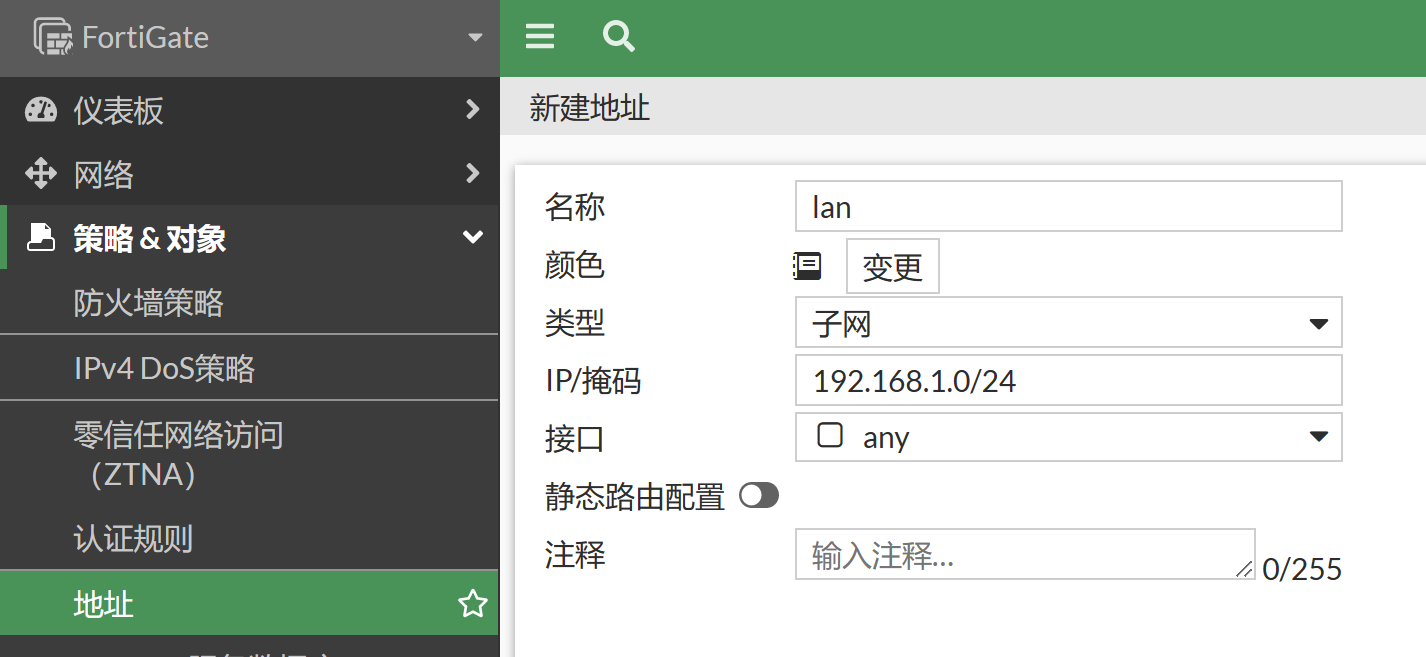The height and width of the screenshot is (657, 1426).
Task: Click the IP/掩码 input field
Action: [x=1067, y=380]
